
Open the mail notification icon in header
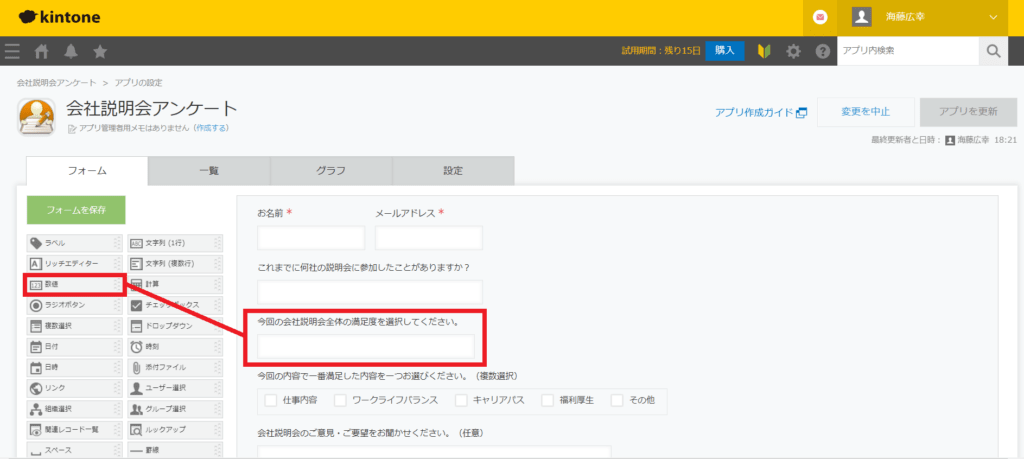(x=820, y=17)
